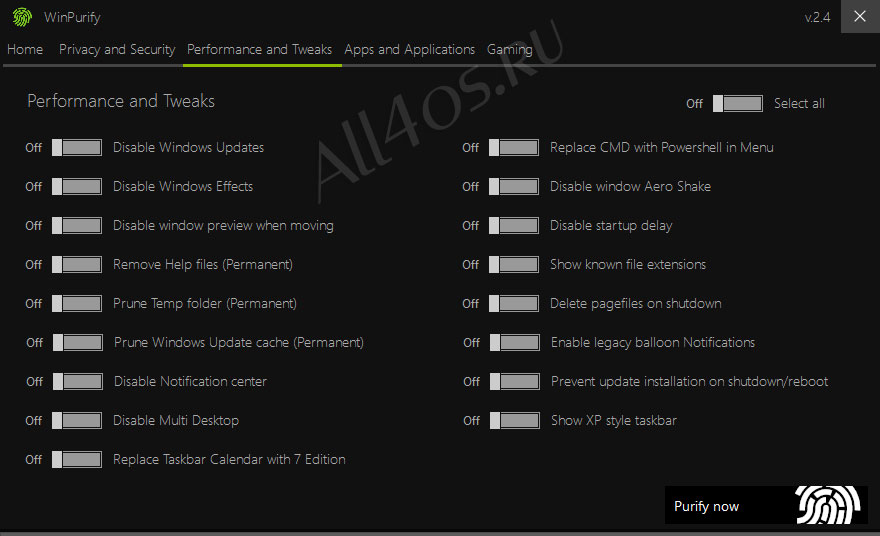
Task: Switch on Prevent update installation on shutdown/reboot
Action: point(515,382)
